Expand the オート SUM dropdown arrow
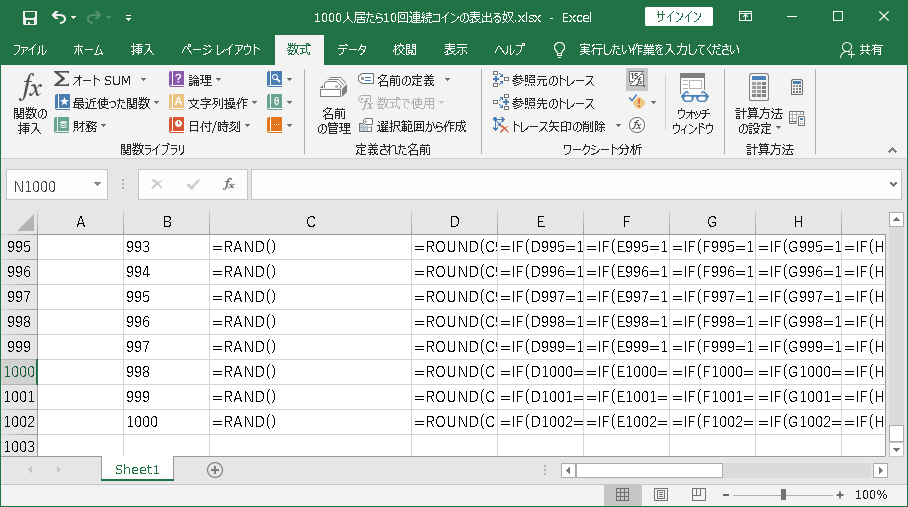Viewport: 908px width, 507px height. (143, 79)
